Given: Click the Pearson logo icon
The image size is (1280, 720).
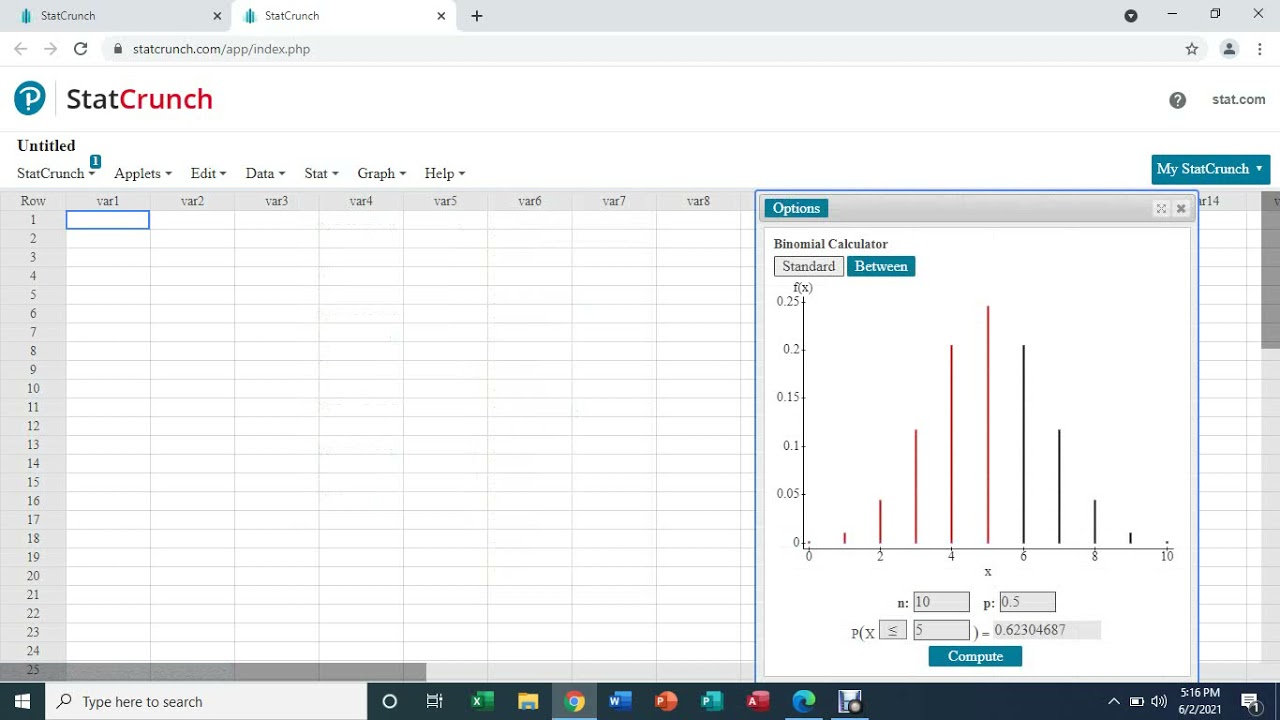Looking at the screenshot, I should 30,98.
